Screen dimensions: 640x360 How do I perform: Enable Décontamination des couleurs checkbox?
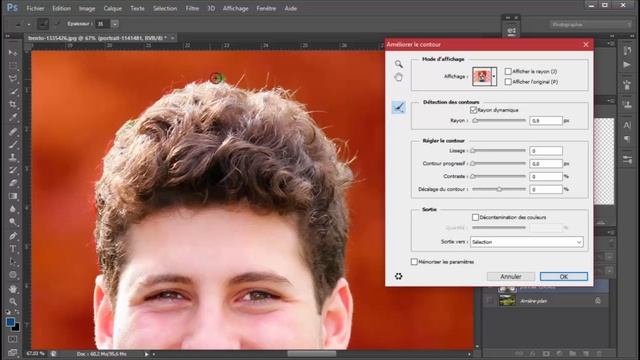(x=475, y=218)
